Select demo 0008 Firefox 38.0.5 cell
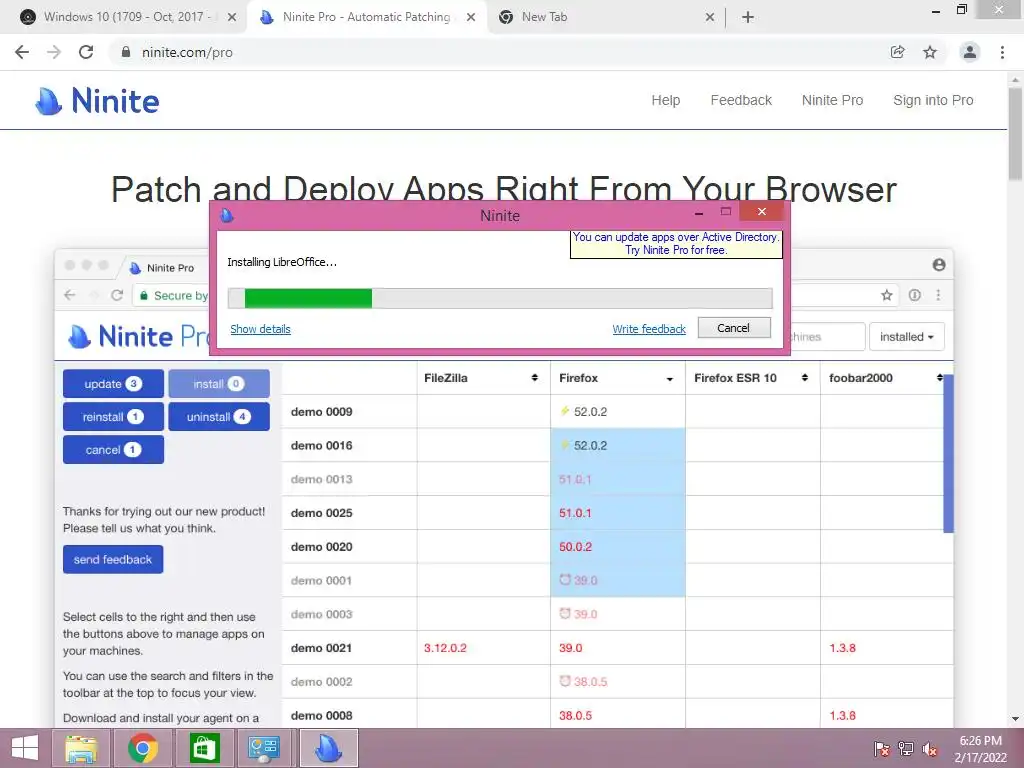 click(618, 715)
